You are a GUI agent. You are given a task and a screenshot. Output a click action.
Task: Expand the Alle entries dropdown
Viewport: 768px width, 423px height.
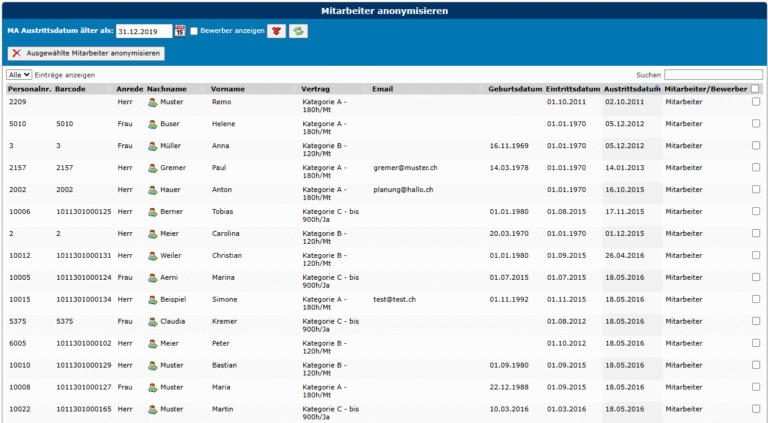pos(19,74)
